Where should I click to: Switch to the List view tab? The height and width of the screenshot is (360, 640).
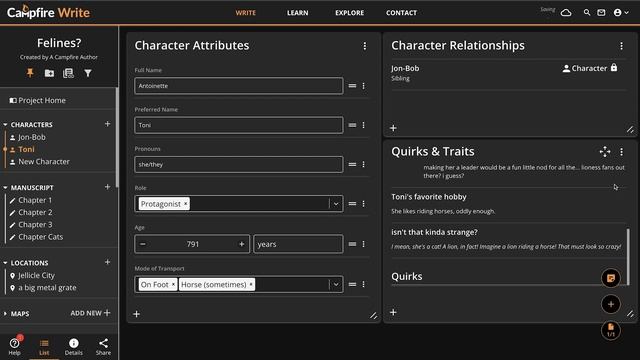44,347
